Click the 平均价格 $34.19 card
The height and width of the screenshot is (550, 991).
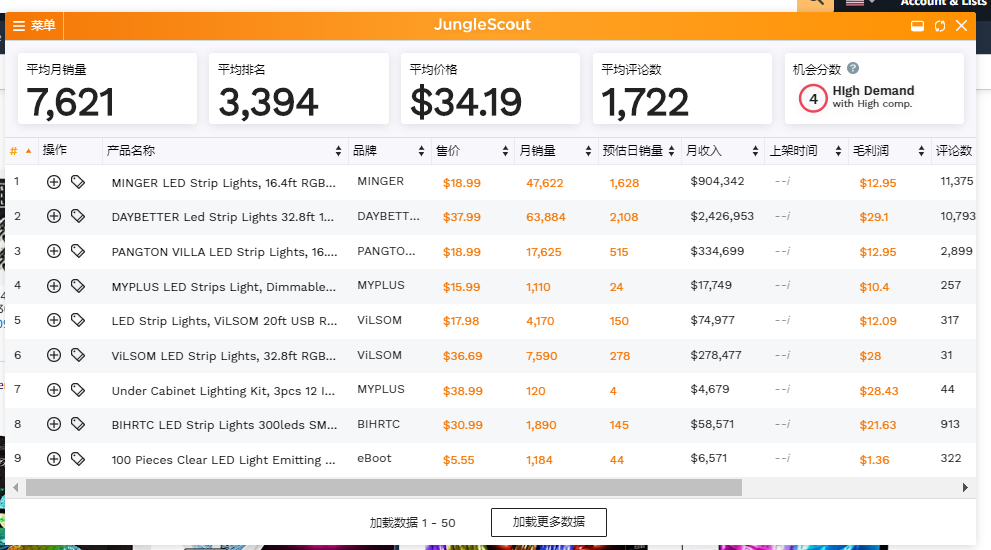point(490,89)
